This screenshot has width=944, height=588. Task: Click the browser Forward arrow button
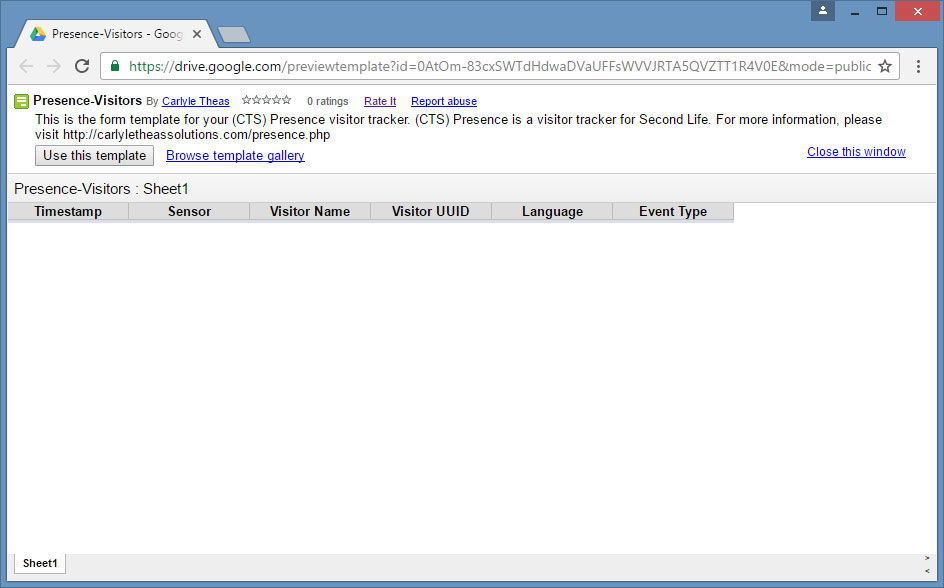pos(54,66)
